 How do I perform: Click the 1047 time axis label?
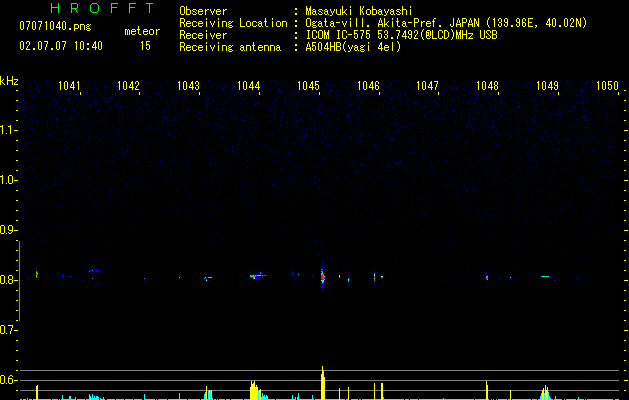427,86
